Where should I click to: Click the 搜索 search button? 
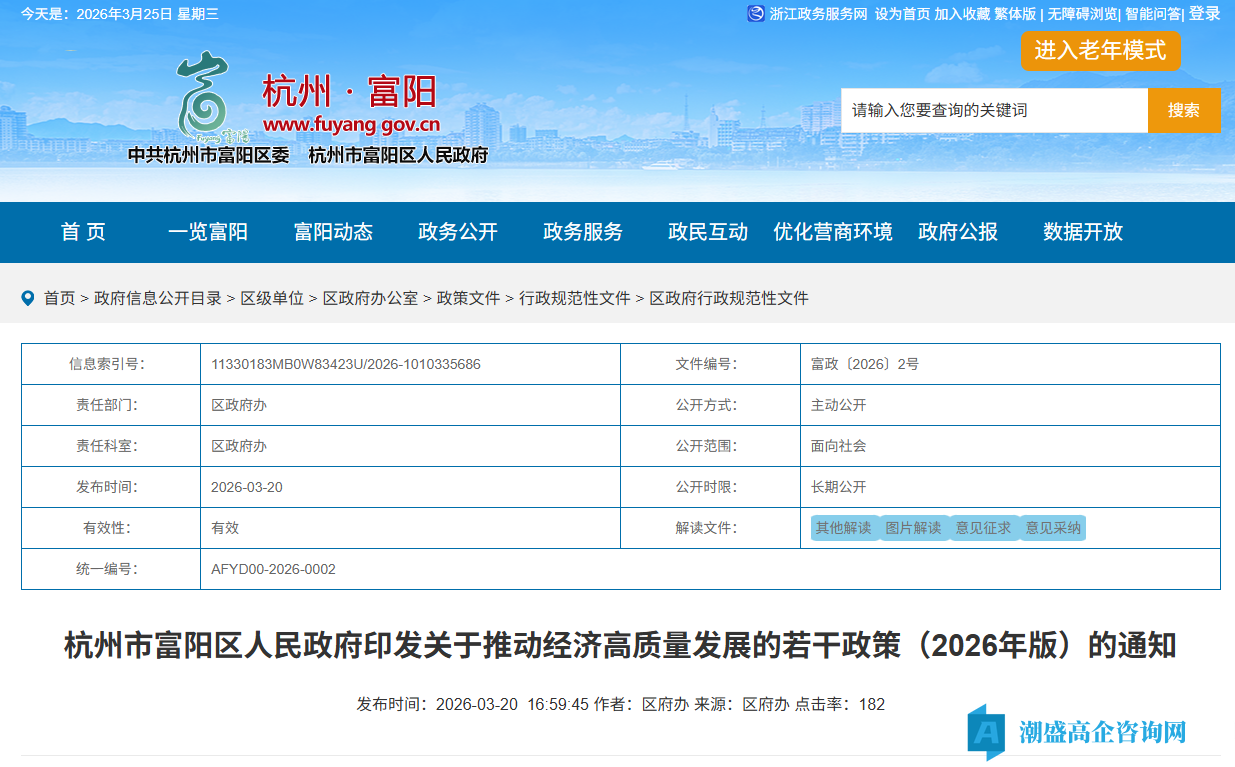[x=1184, y=110]
